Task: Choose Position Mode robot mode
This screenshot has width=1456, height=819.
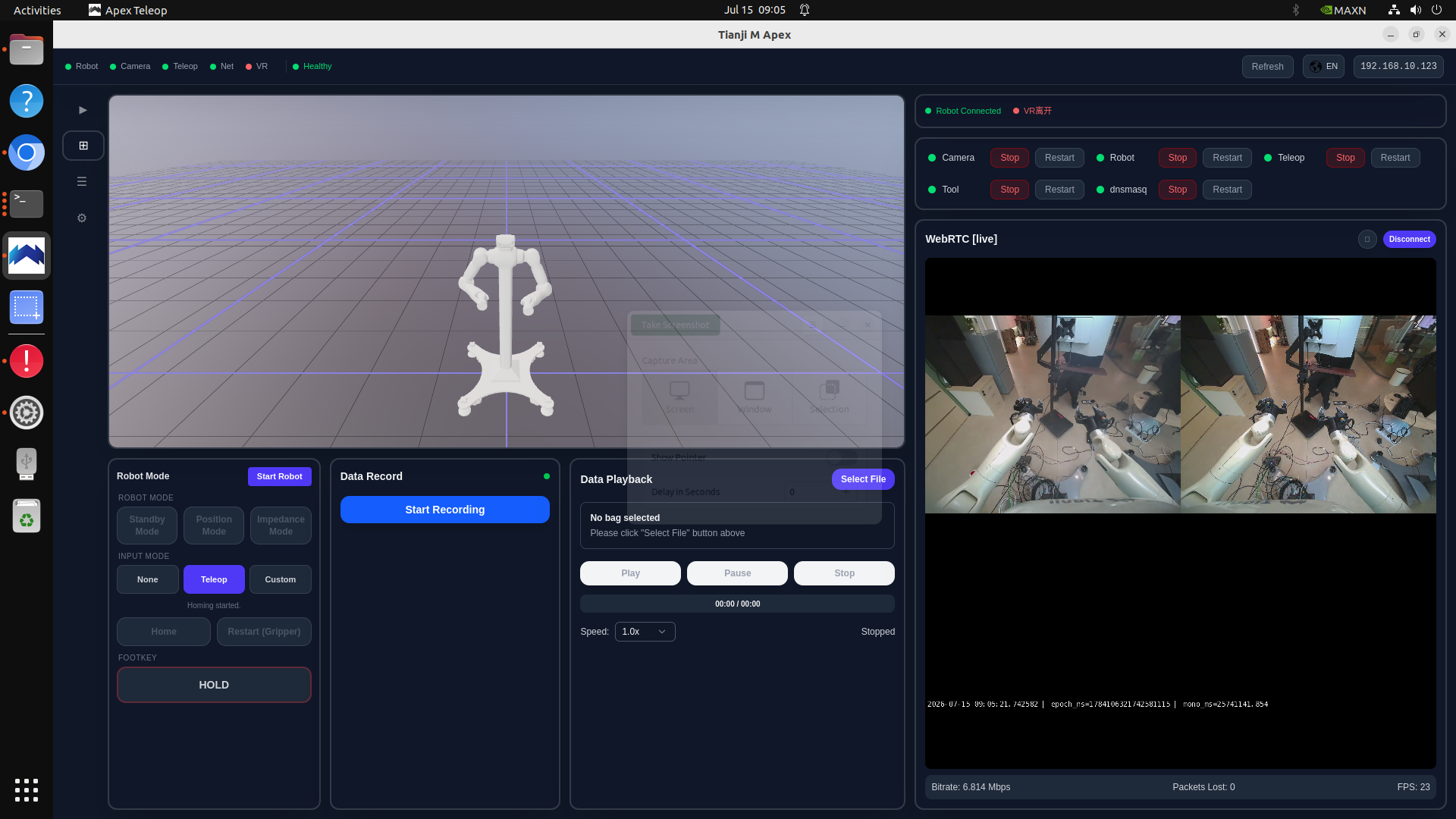Action: 214,526
